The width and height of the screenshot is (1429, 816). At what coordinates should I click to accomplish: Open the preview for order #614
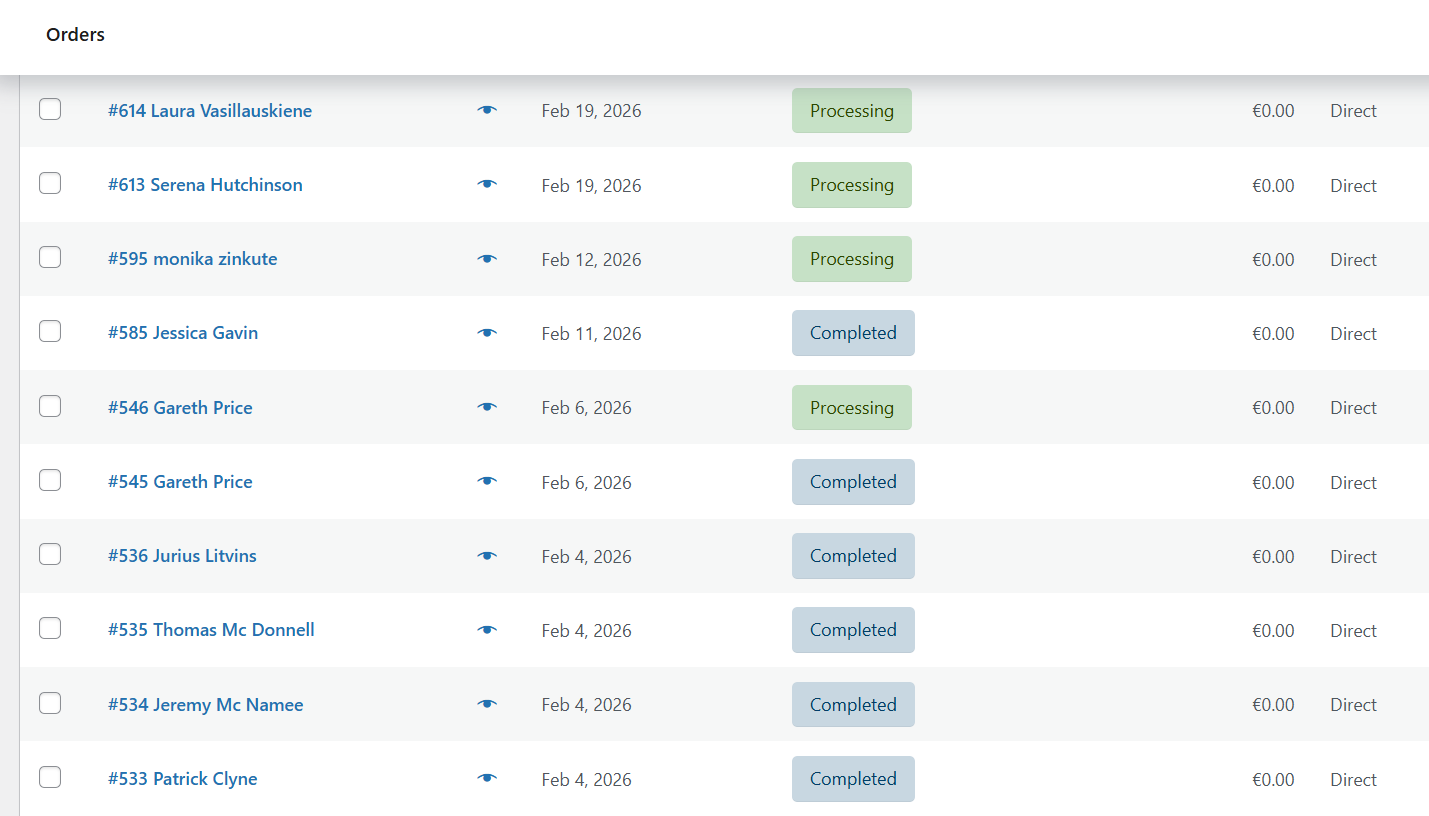click(486, 110)
